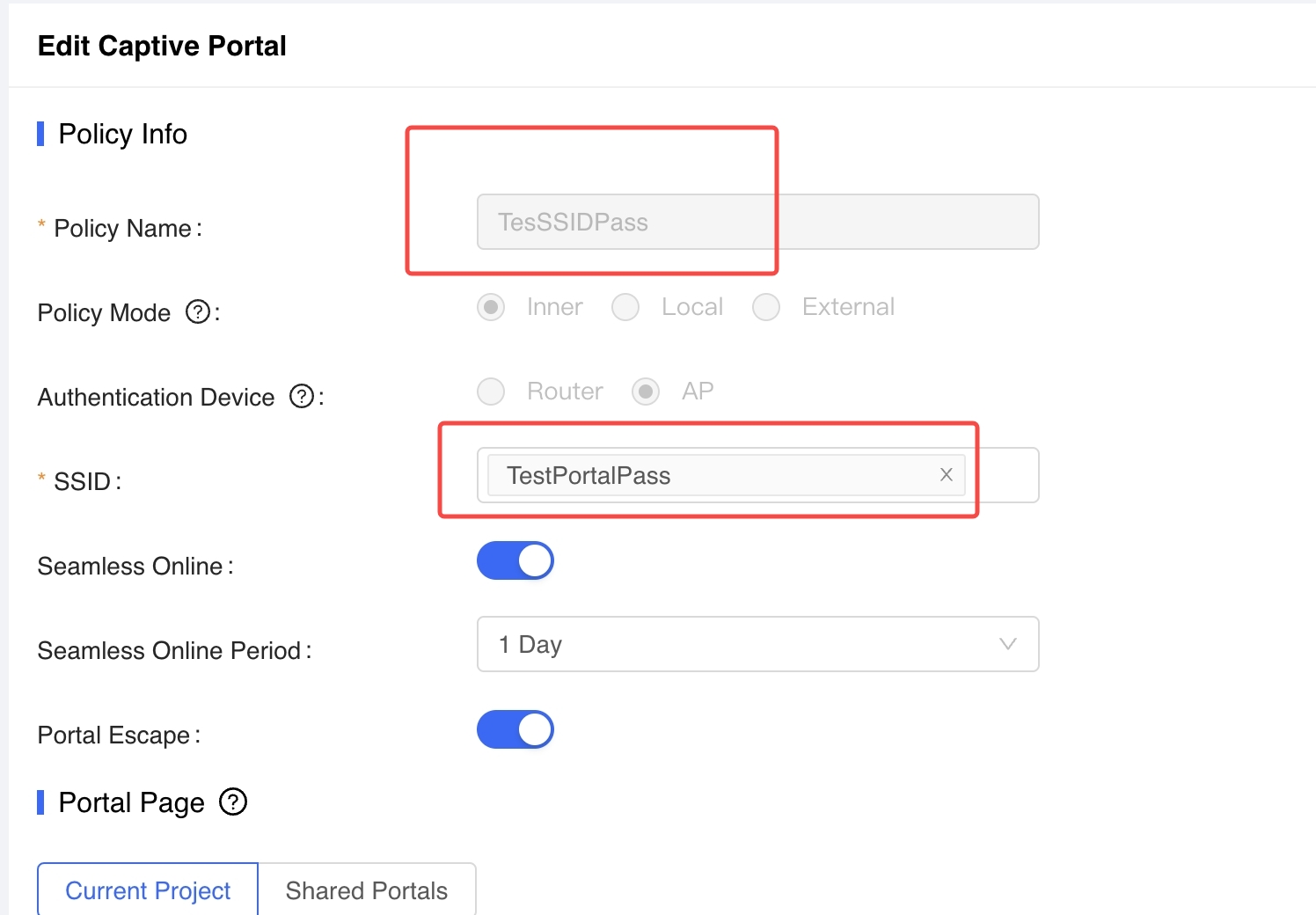Click the Portal Page section heading
The image size is (1316, 915).
(131, 803)
